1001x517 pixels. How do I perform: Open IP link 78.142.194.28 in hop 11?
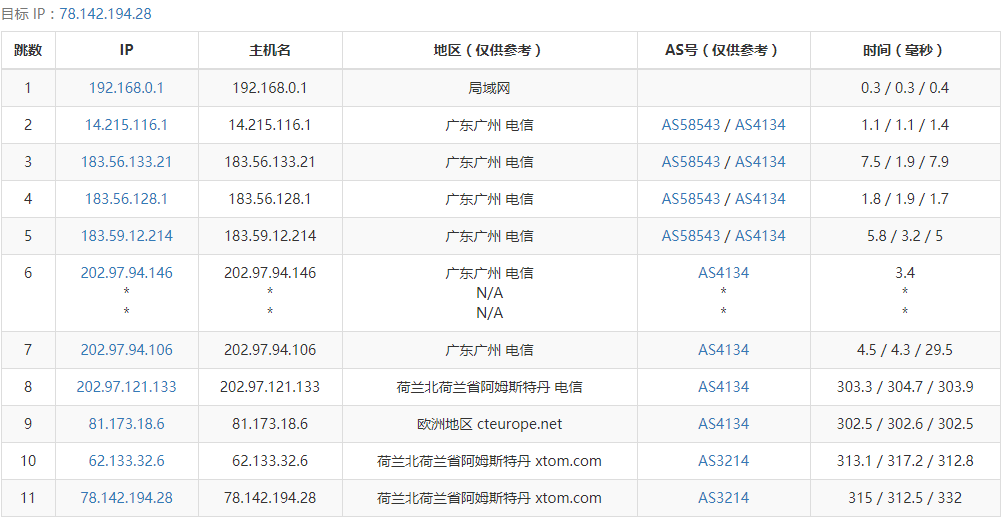point(126,498)
